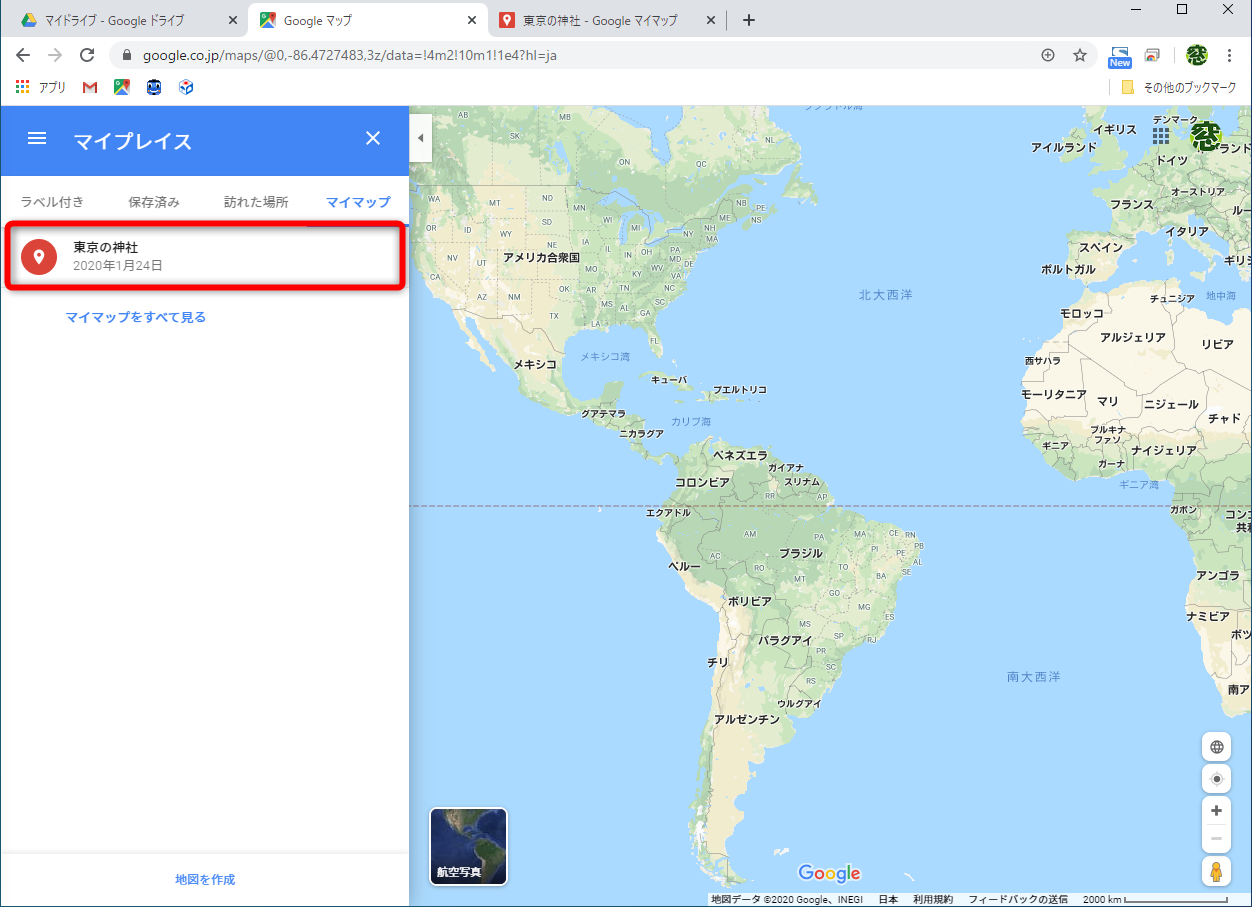The width and height of the screenshot is (1252, 907).
Task: Toggle the 2000 km scale bar
Action: click(1155, 900)
